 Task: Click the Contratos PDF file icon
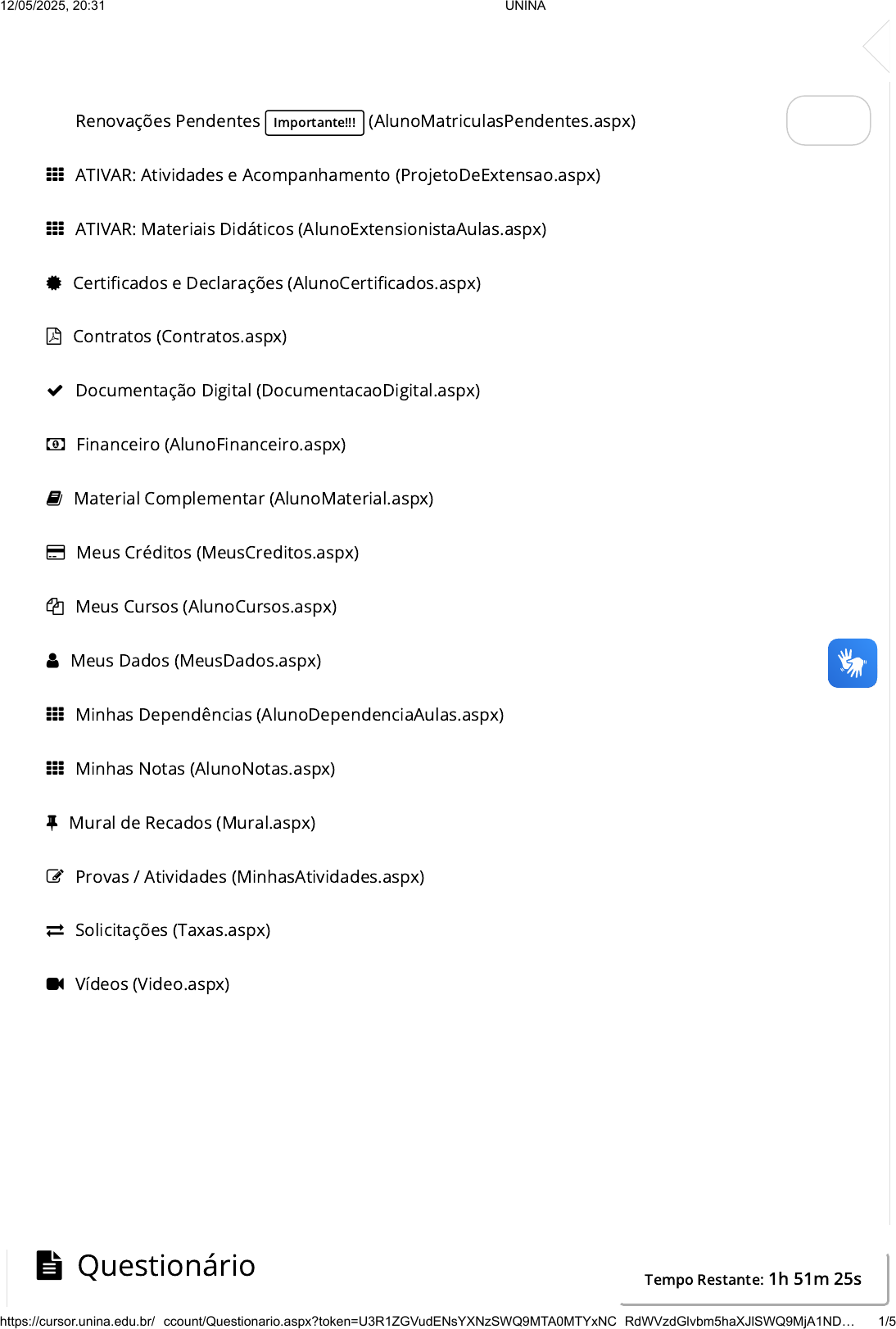coord(54,337)
